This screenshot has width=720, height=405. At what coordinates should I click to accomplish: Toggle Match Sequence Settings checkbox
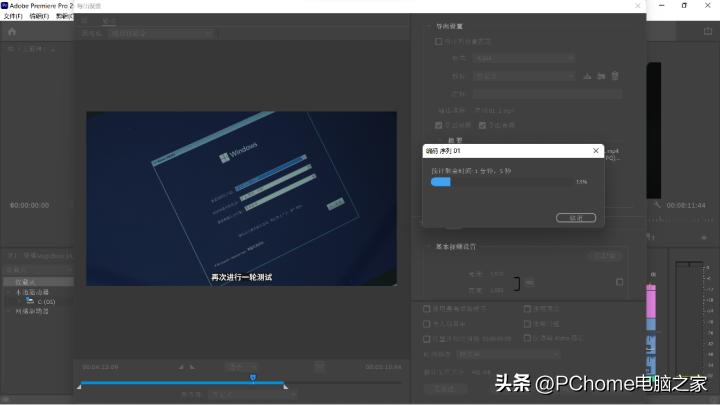(x=439, y=41)
